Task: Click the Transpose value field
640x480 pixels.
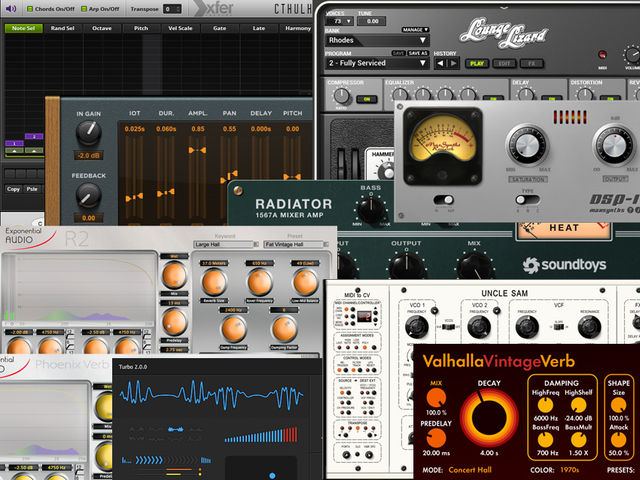Action: [x=172, y=9]
